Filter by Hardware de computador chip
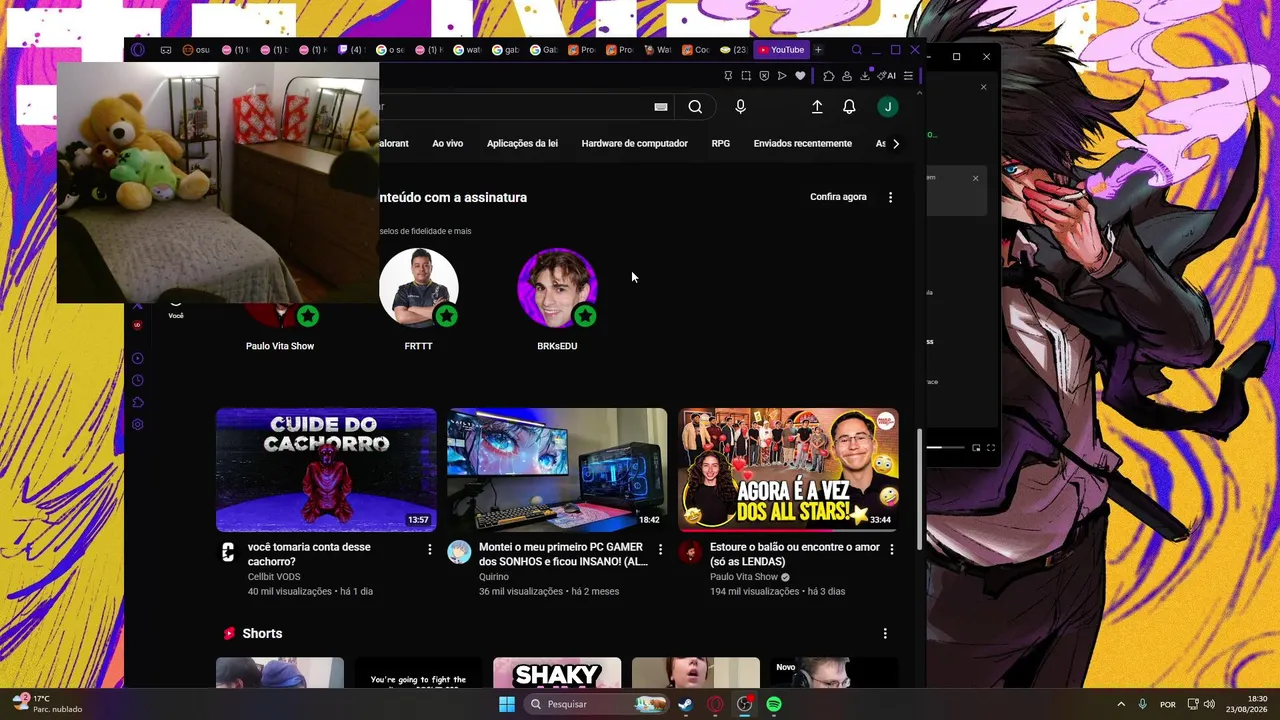 pos(634,144)
